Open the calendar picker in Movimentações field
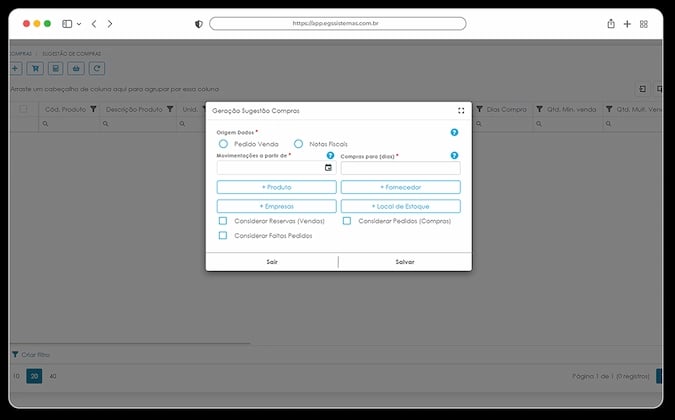 click(x=328, y=168)
